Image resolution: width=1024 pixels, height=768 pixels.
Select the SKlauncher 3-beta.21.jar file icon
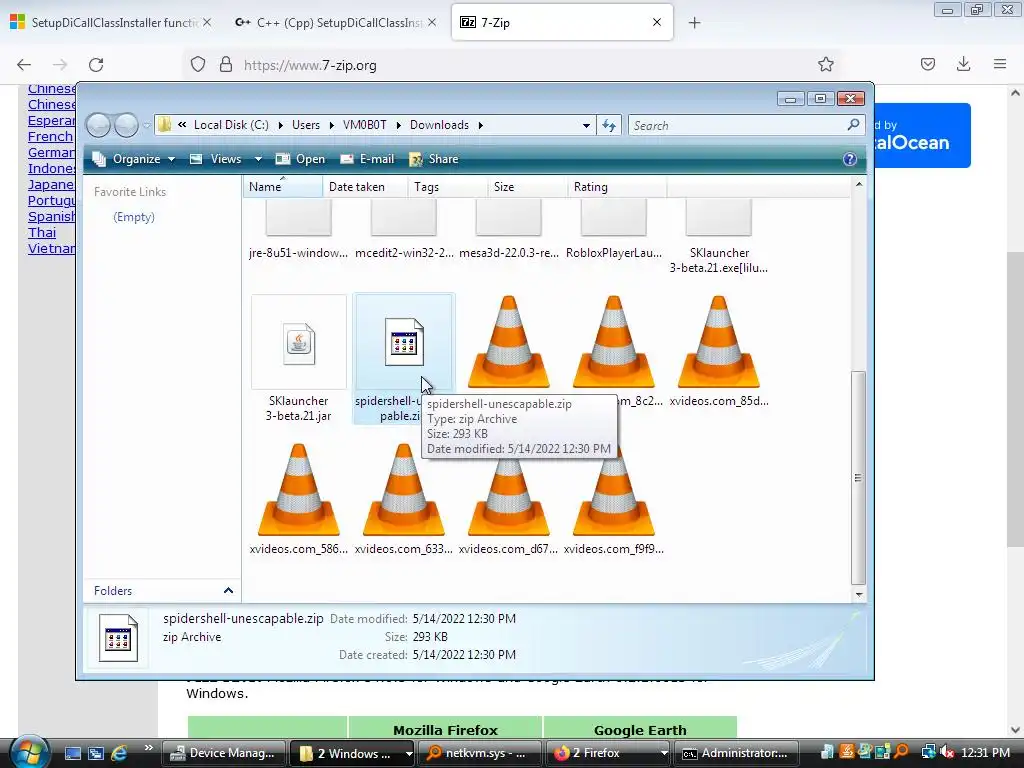coord(298,342)
